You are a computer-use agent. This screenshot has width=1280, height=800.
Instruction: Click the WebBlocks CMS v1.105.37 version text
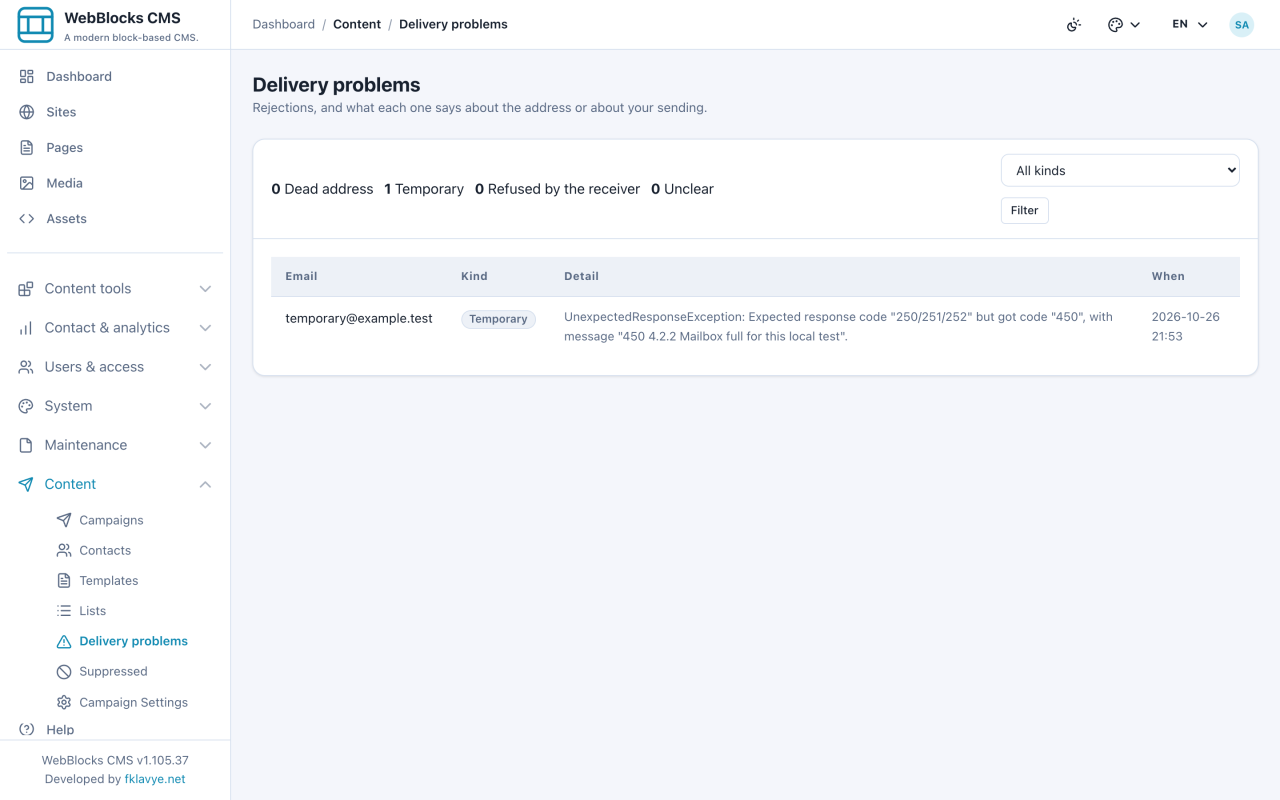[115, 760]
